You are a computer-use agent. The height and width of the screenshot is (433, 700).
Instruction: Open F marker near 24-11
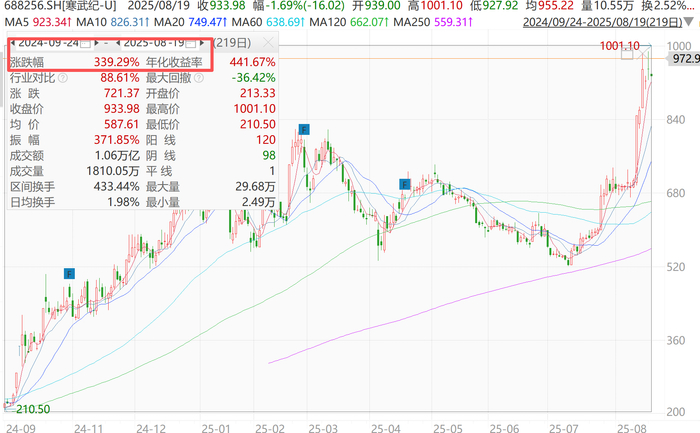[x=69, y=274]
